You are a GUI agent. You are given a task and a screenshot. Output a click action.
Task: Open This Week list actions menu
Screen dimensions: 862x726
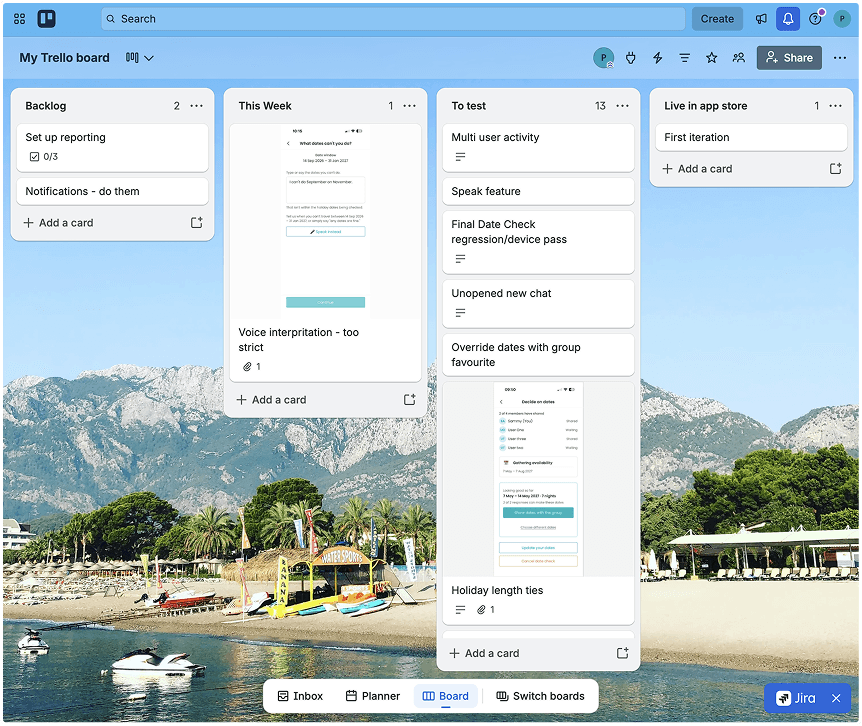click(x=410, y=106)
